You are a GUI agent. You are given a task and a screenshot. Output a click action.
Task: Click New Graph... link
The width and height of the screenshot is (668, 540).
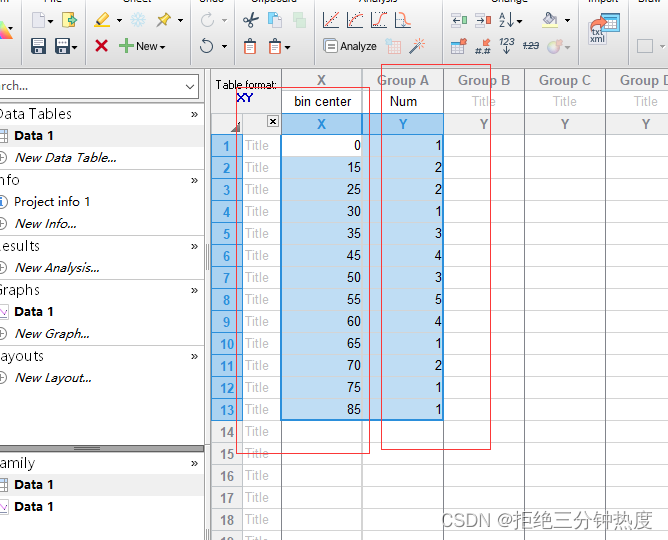coord(52,334)
